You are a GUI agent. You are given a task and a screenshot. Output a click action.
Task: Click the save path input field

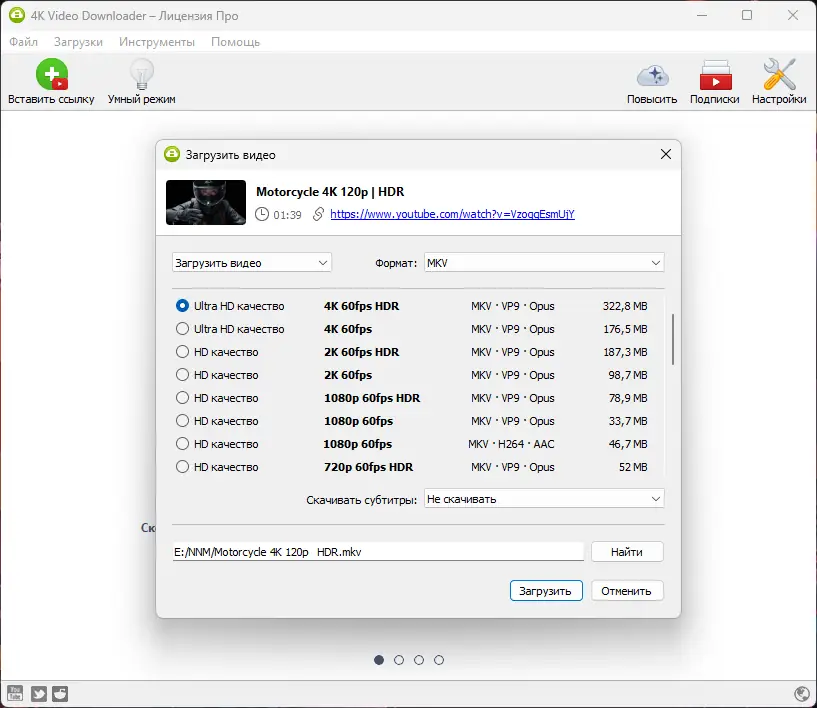click(x=378, y=552)
